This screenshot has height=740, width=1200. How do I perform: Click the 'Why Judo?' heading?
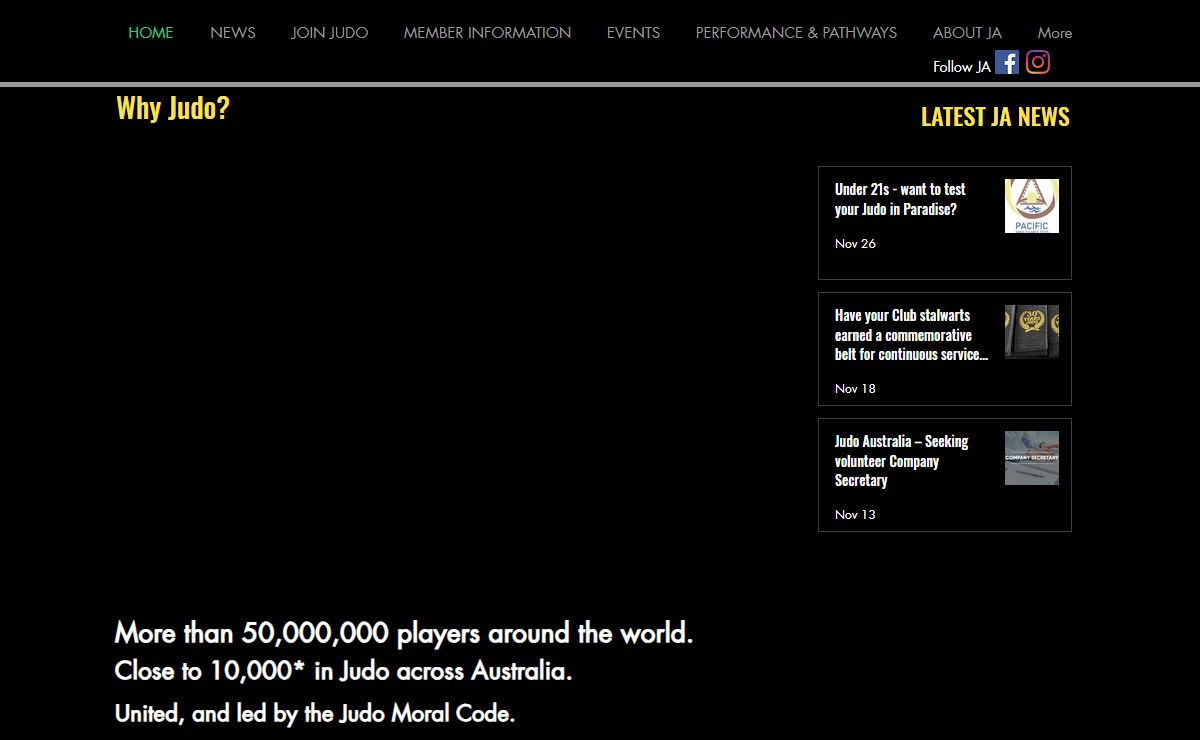click(x=173, y=108)
